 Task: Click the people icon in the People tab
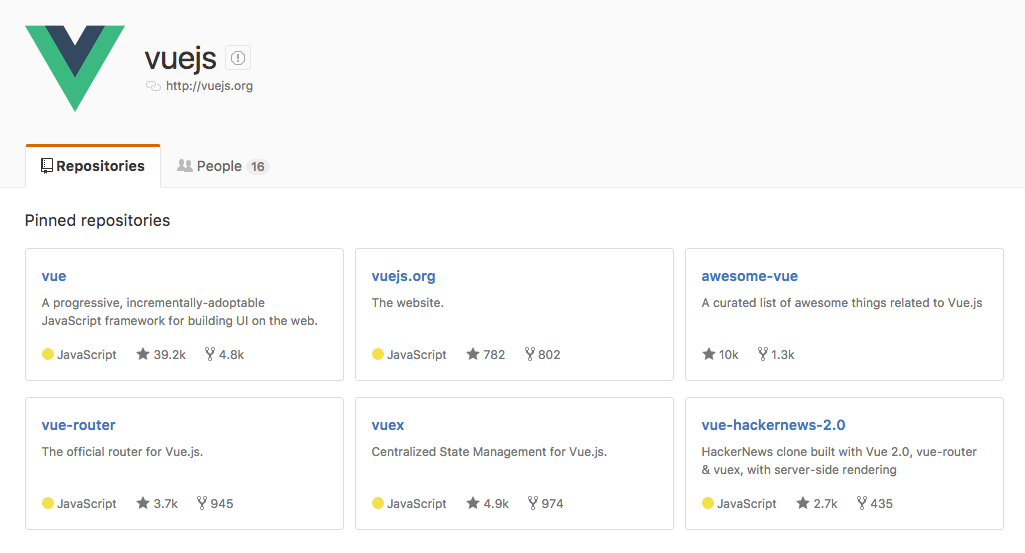click(185, 166)
